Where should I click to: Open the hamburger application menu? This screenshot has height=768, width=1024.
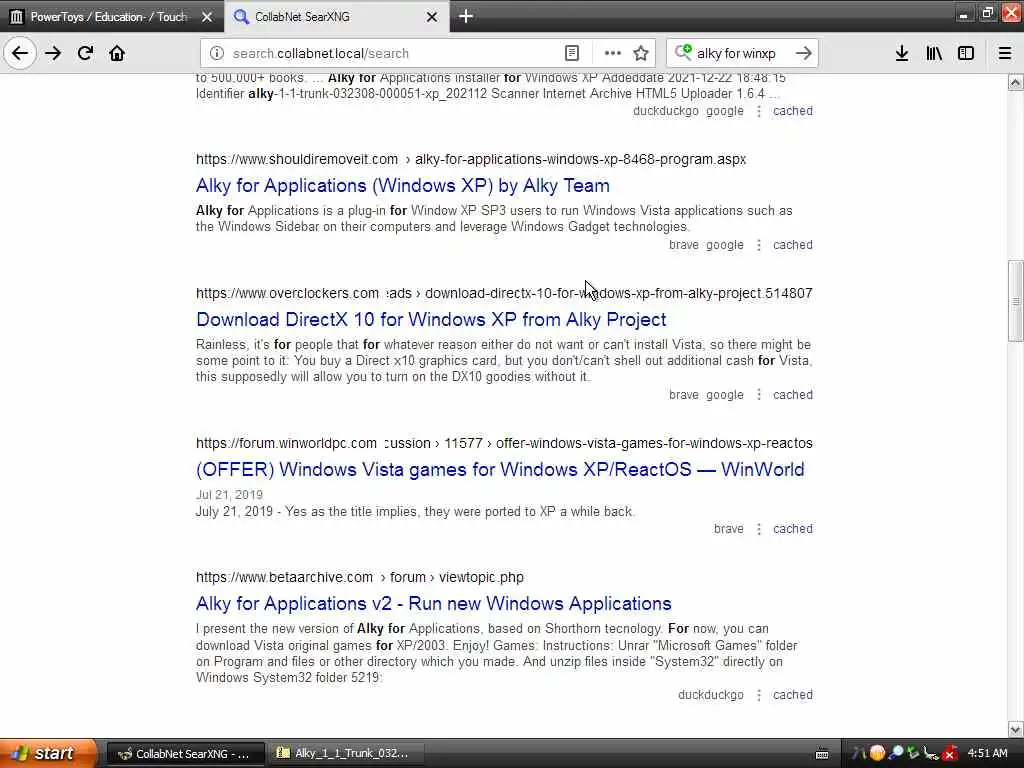[x=1005, y=54]
